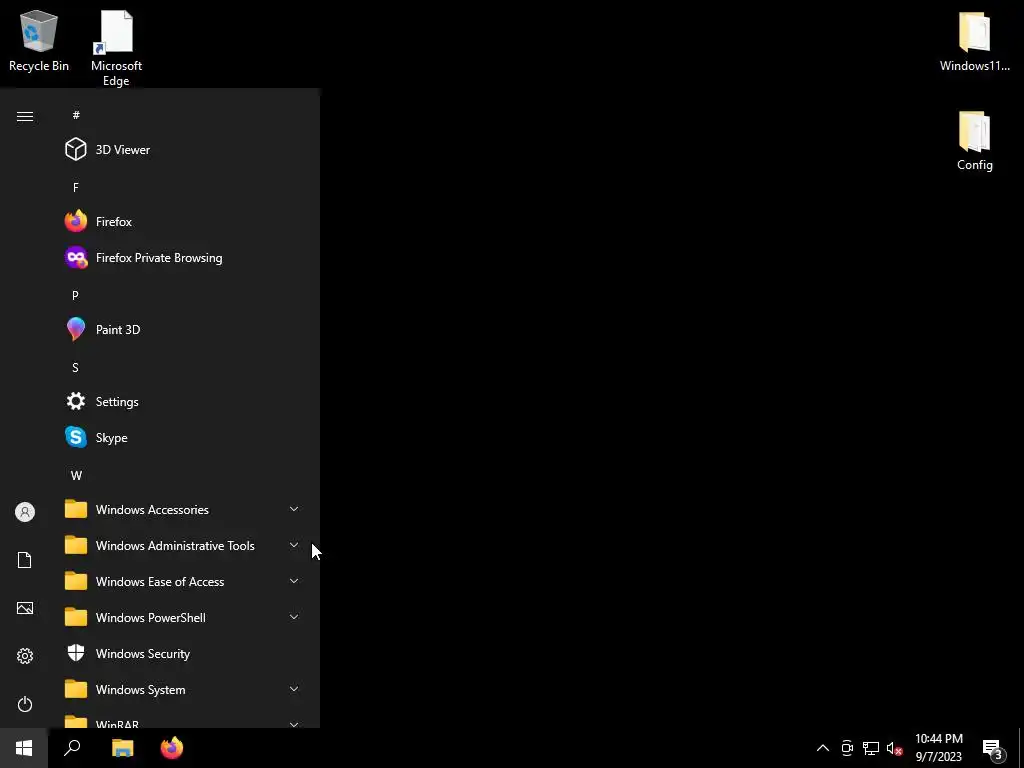Open the network status tray icon
This screenshot has width=1024, height=768.
(x=871, y=748)
